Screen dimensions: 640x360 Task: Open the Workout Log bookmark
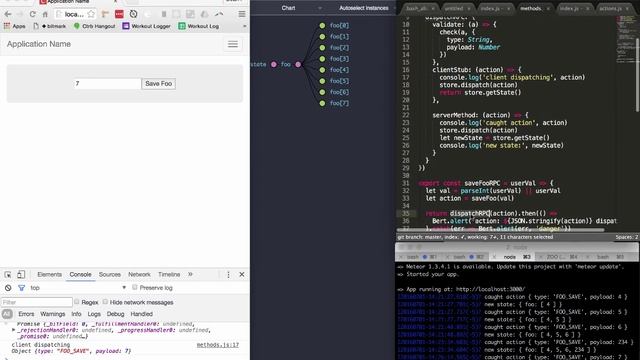(x=199, y=26)
